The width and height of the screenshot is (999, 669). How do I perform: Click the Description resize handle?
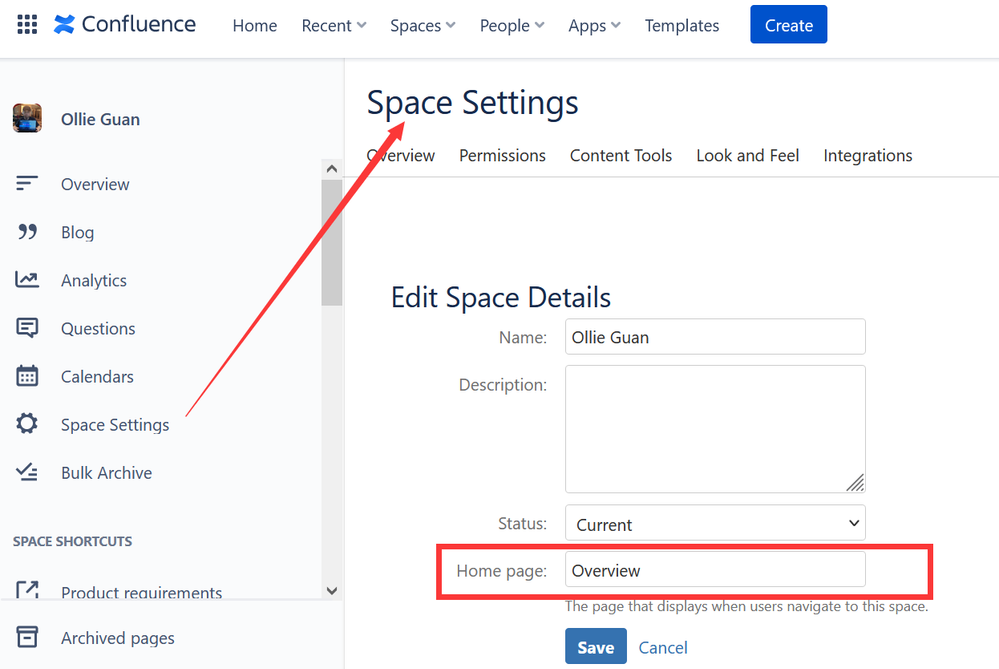coord(855,483)
